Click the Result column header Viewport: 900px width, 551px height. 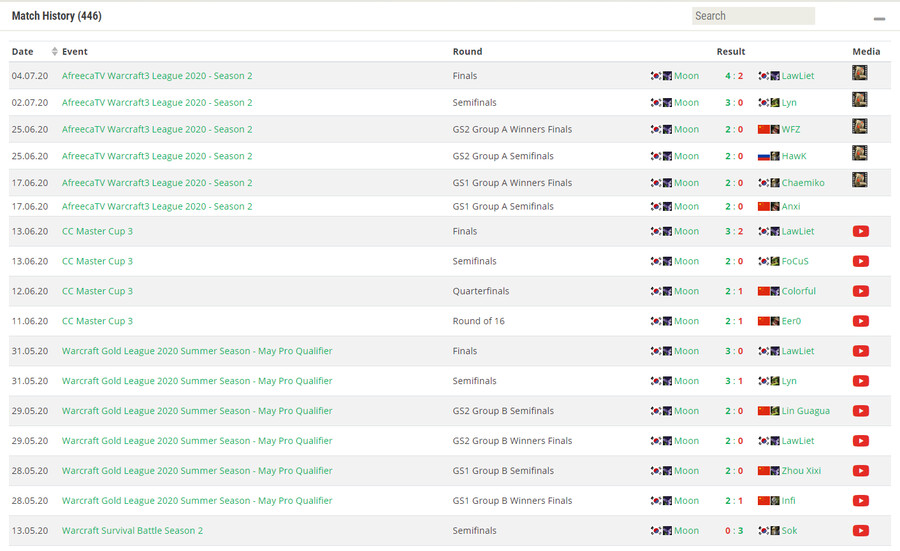pyautogui.click(x=731, y=51)
